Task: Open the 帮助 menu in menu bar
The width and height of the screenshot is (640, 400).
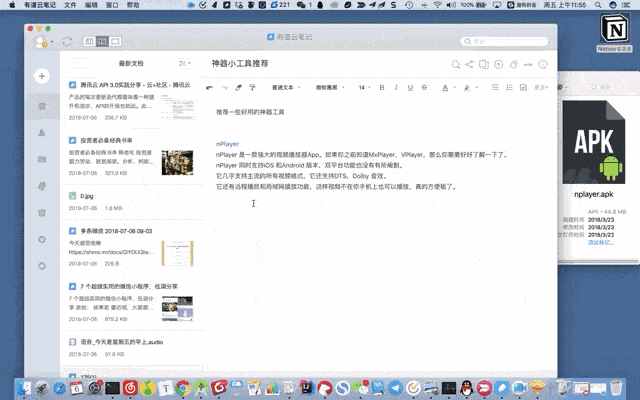Action: click(133, 5)
